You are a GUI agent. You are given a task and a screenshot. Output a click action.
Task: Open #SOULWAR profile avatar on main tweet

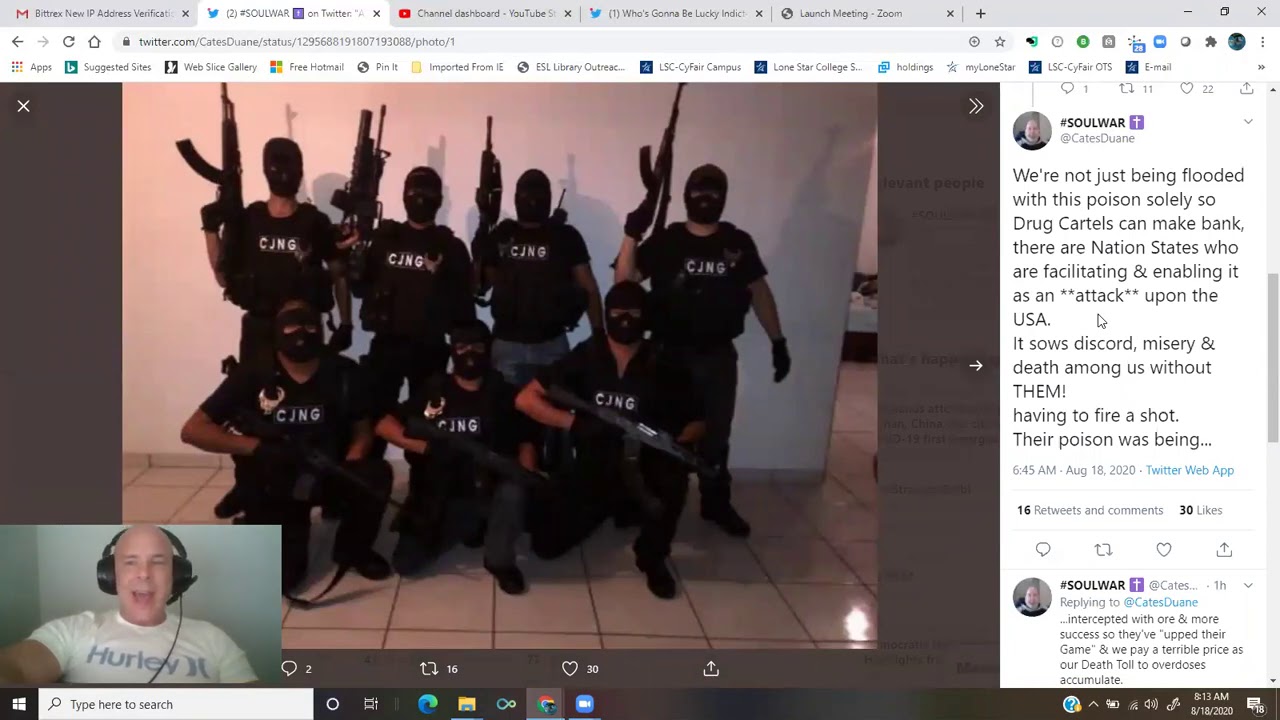[x=1032, y=131]
